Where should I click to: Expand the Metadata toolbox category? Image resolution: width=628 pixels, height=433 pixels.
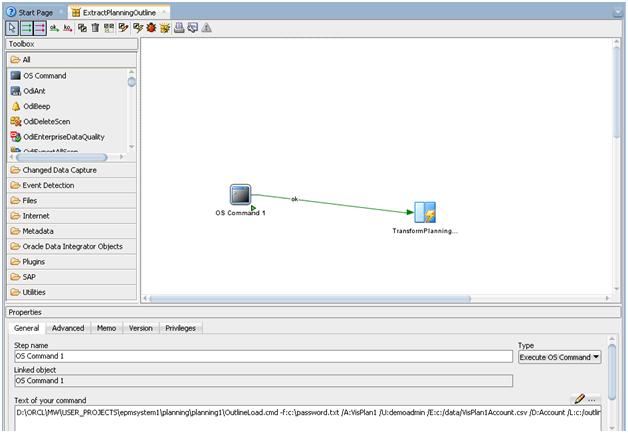coord(72,231)
